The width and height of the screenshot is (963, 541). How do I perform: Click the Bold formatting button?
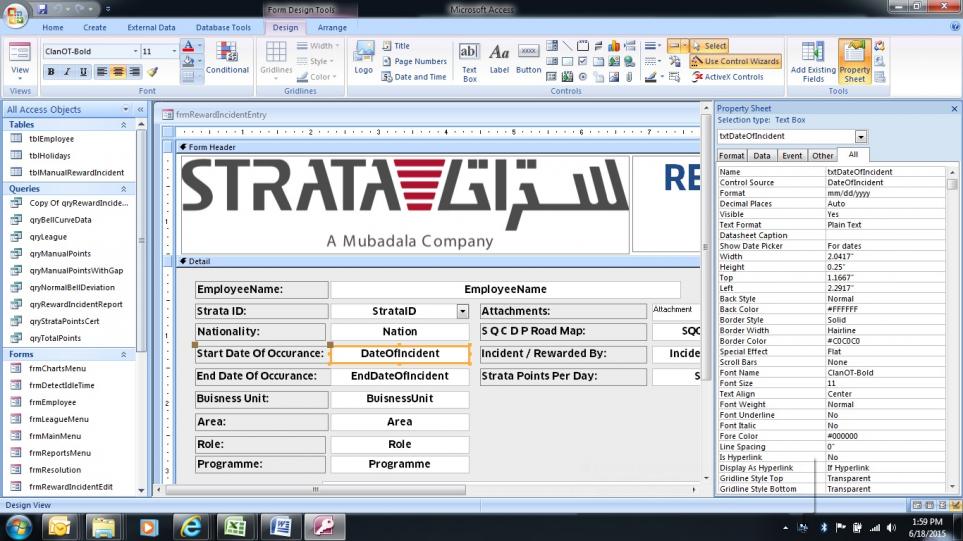51,72
